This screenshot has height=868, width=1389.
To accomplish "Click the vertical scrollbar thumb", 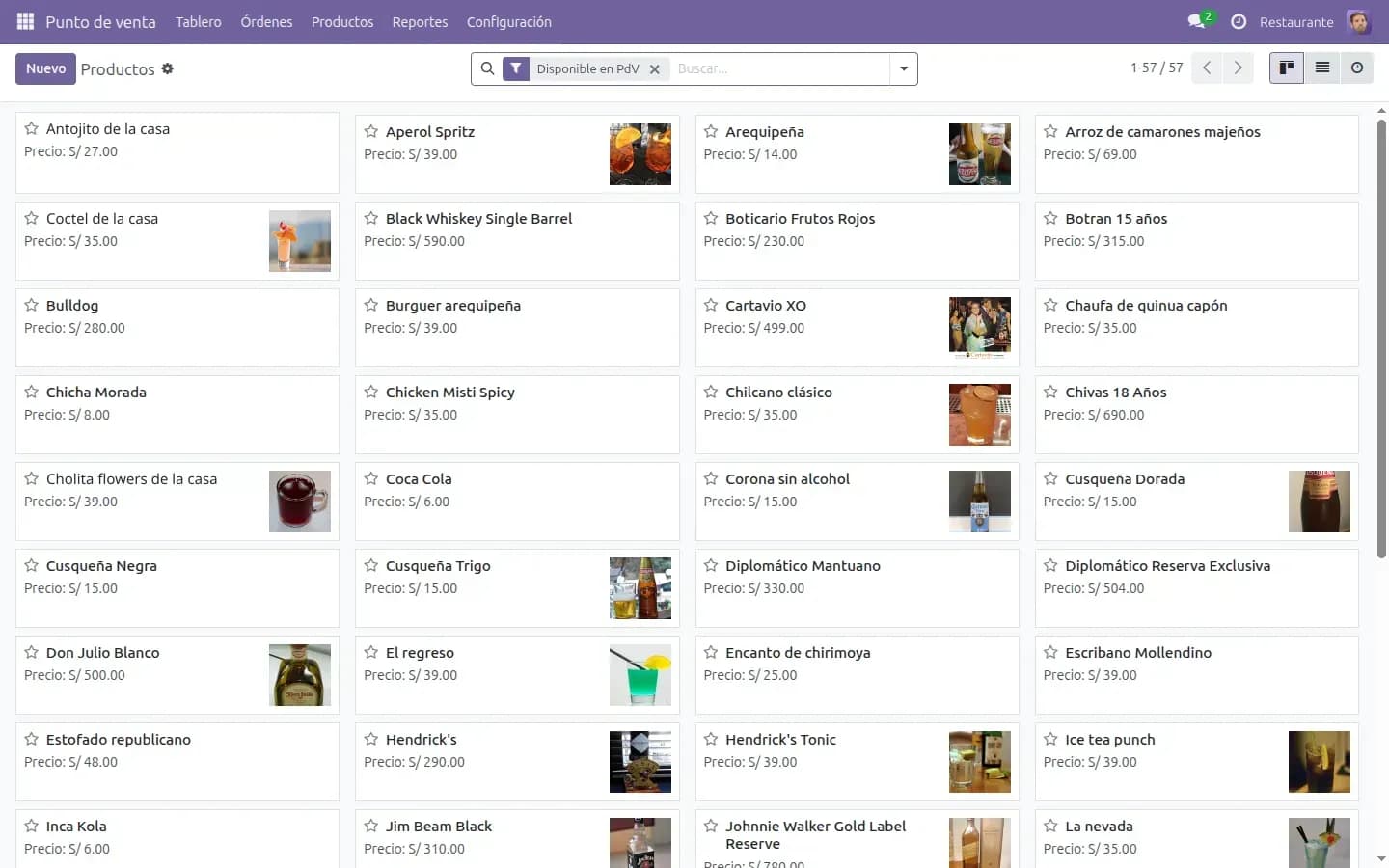I will (1381, 338).
